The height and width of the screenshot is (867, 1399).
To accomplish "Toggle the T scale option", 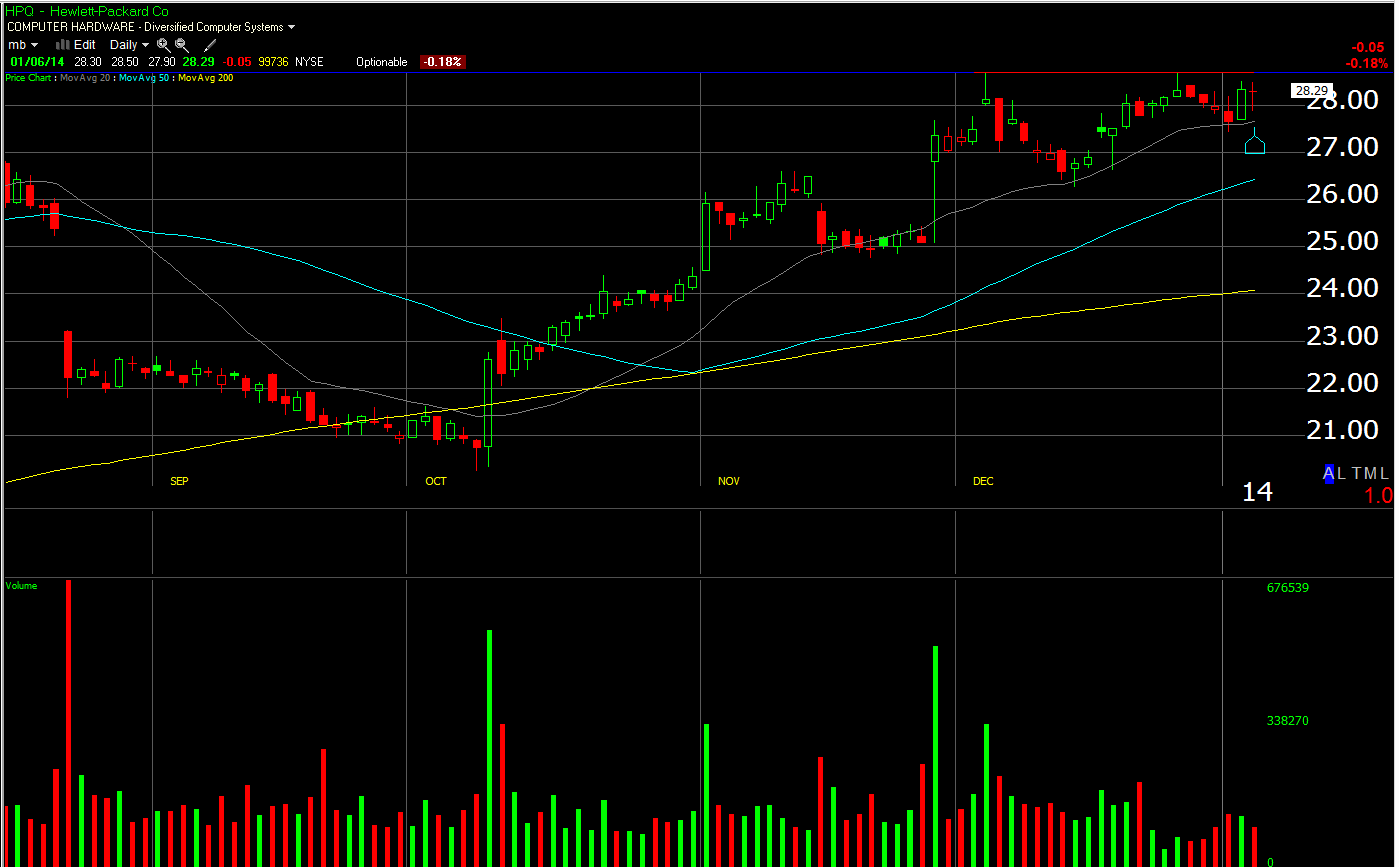I will click(1357, 473).
